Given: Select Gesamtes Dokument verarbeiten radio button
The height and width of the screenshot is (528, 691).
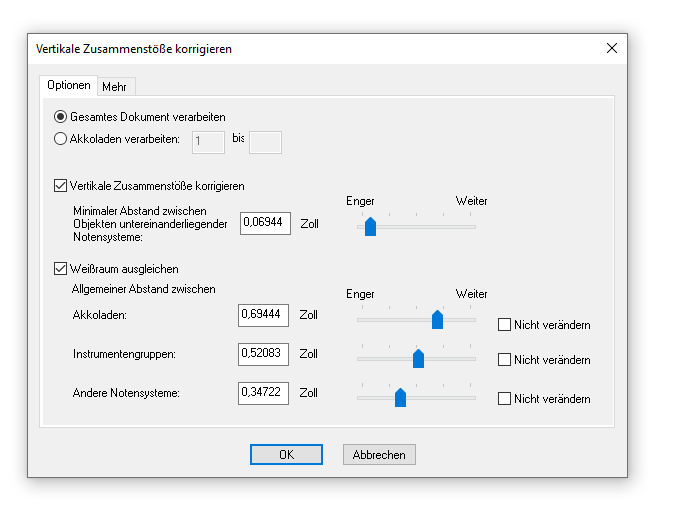Looking at the screenshot, I should 60,117.
